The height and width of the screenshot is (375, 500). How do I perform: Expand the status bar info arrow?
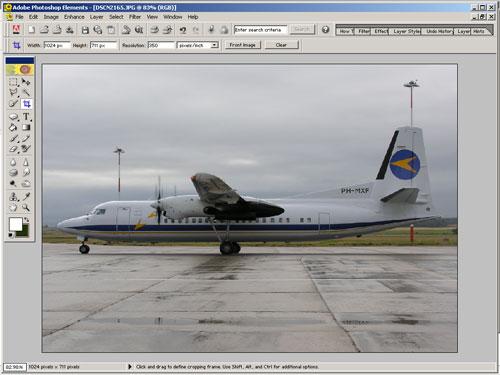coord(130,367)
